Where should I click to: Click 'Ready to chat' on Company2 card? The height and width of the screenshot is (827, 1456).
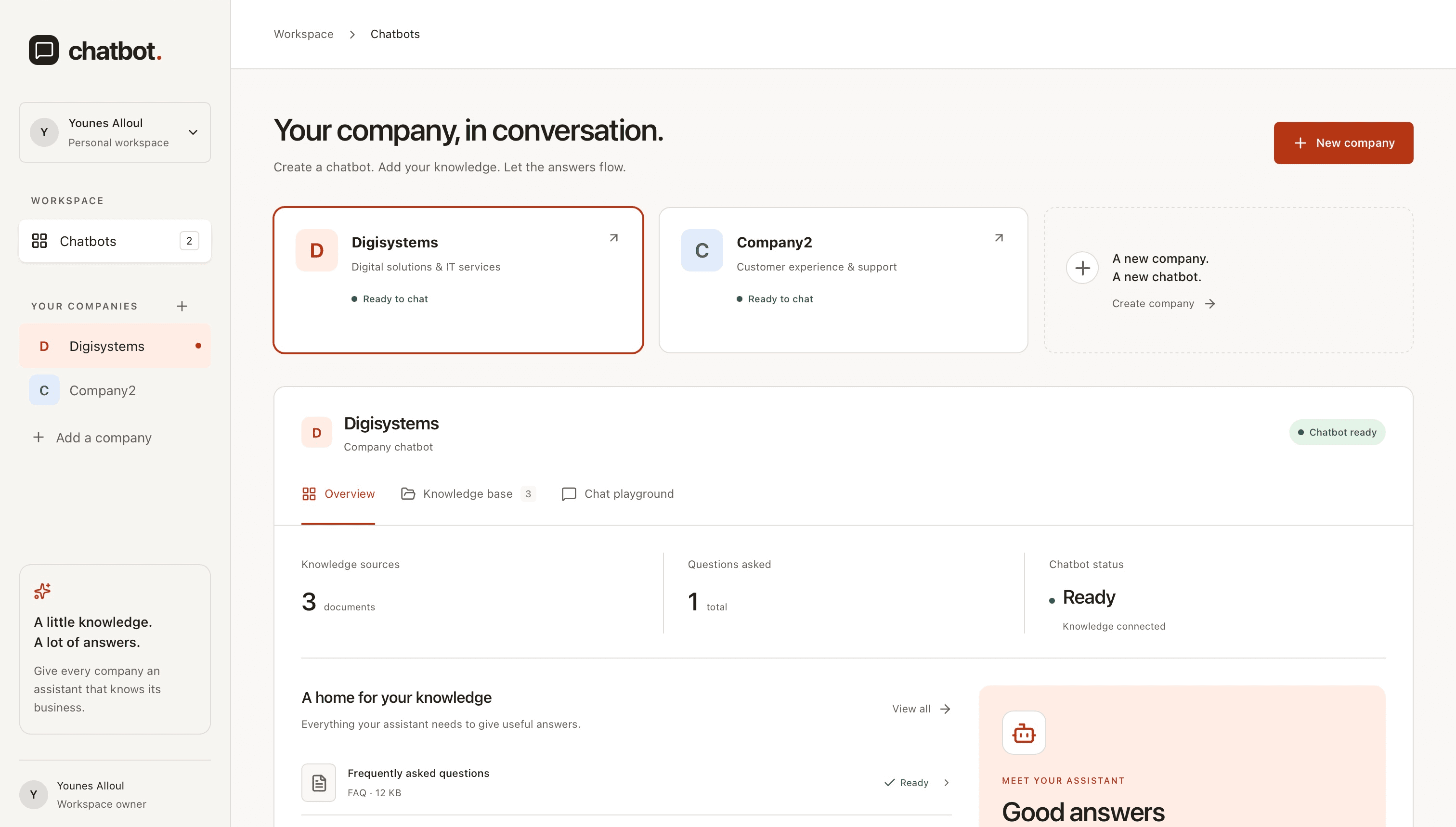tap(775, 299)
